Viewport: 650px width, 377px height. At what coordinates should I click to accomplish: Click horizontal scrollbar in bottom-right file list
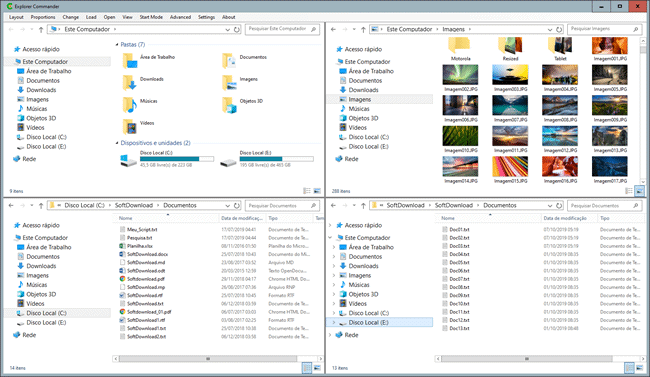coord(526,359)
